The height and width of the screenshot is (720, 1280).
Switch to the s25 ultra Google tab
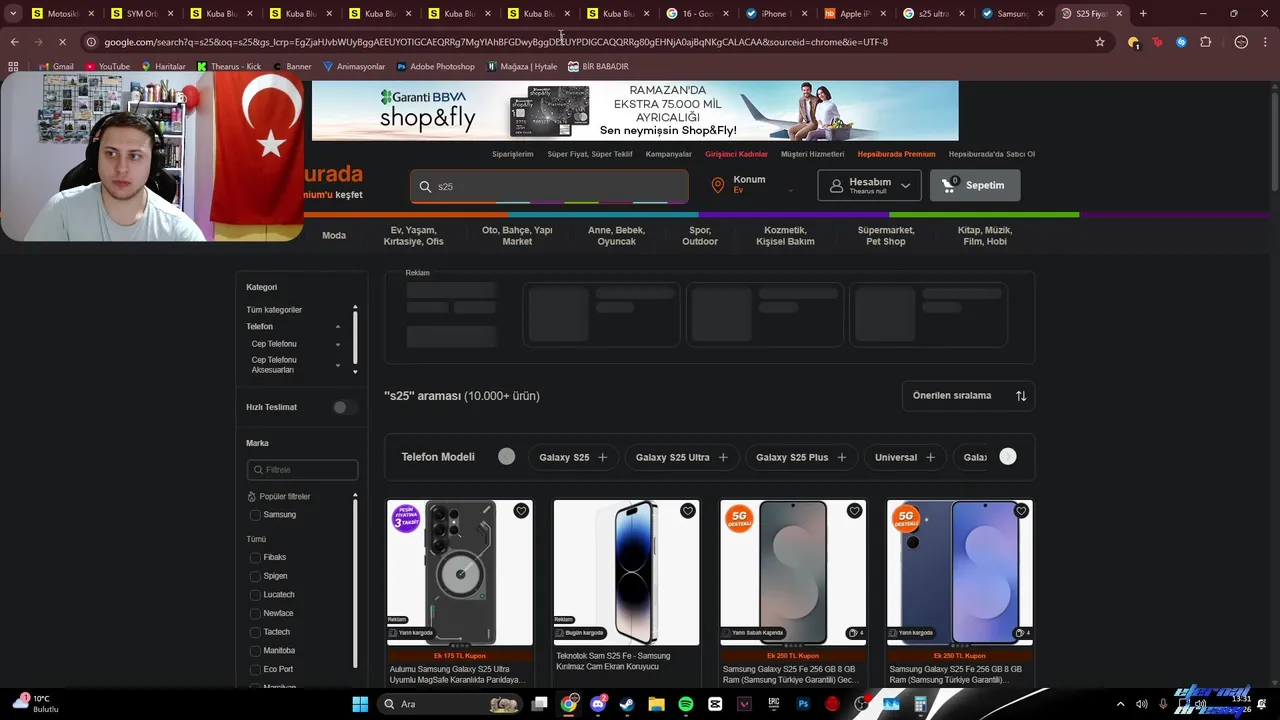tap(934, 14)
